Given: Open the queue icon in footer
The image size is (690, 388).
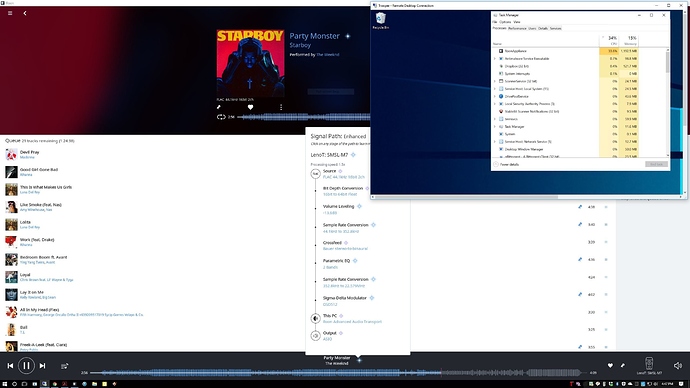Looking at the screenshot, I should click(65, 366).
